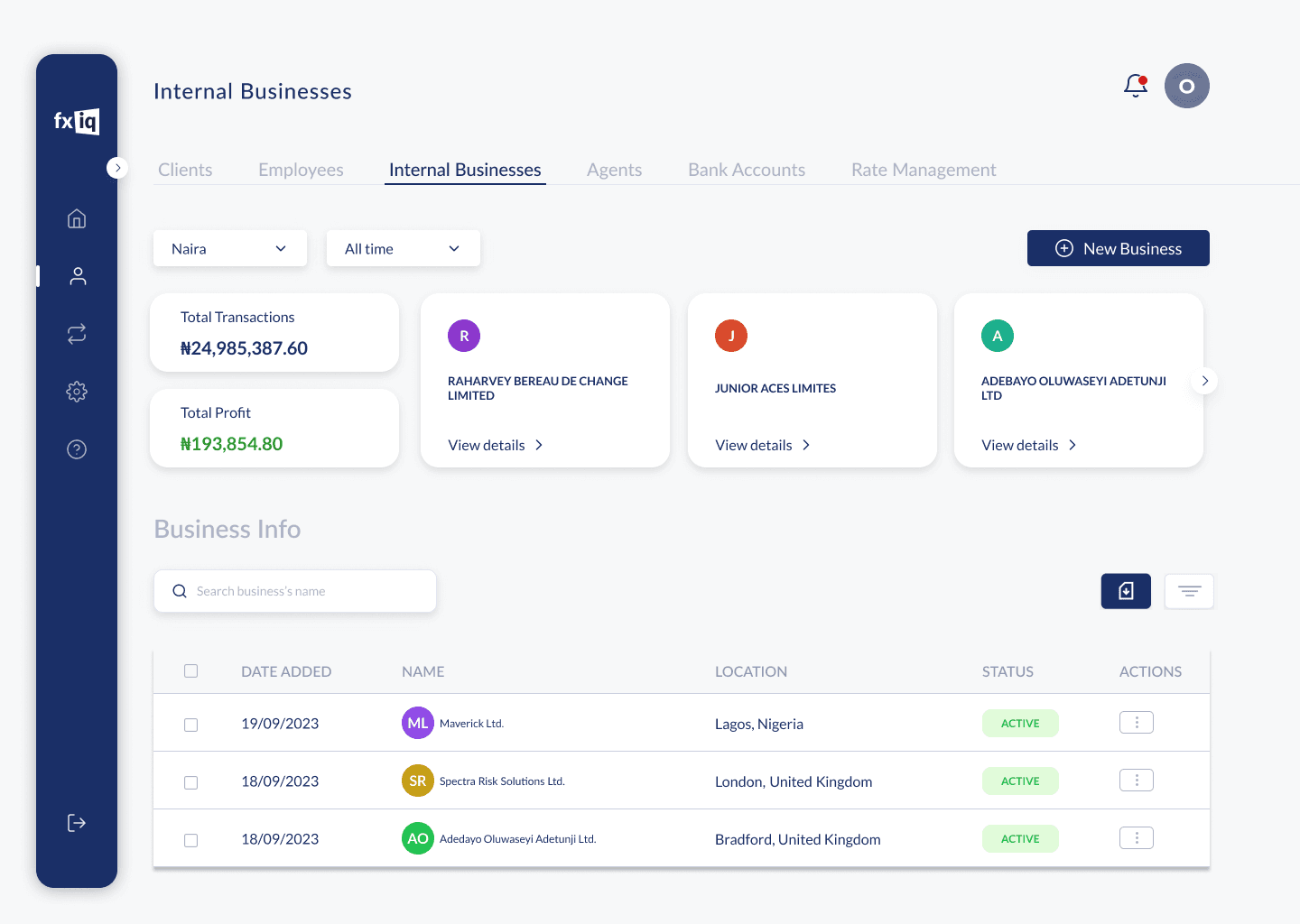Open the settings gear in sidebar
The width and height of the screenshot is (1300, 924).
77,392
